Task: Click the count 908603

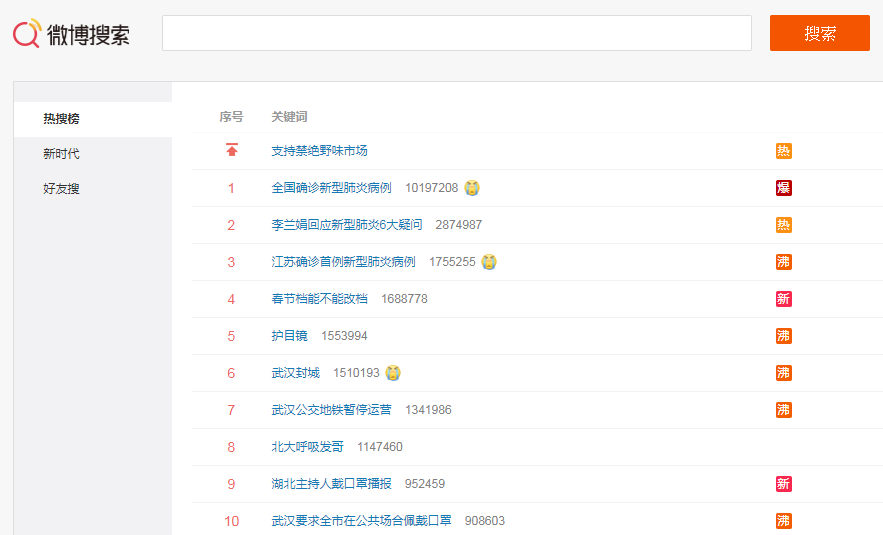Action: [x=484, y=521]
